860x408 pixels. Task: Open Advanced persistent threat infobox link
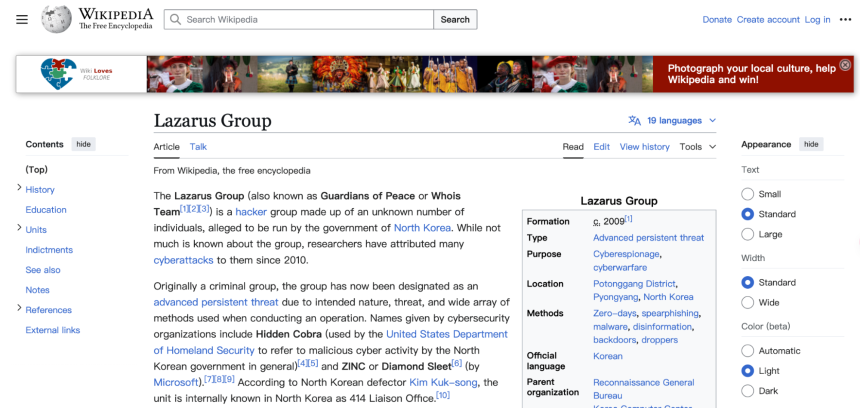[649, 237]
